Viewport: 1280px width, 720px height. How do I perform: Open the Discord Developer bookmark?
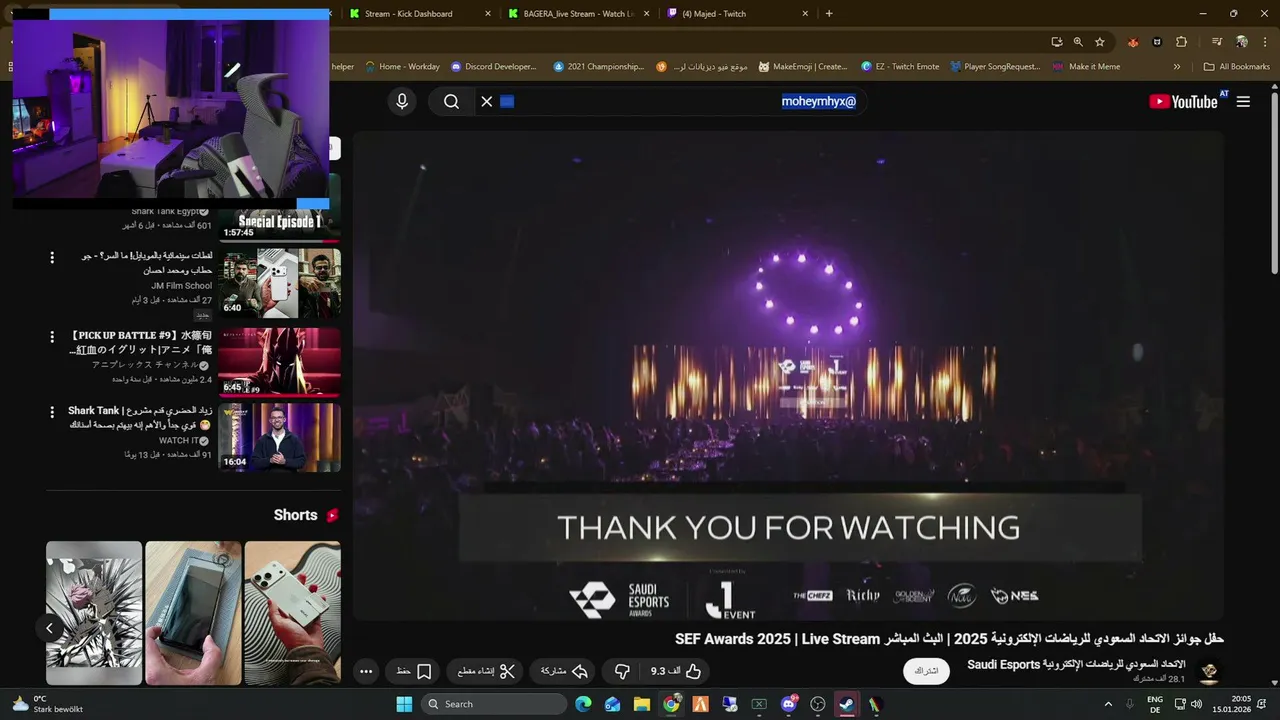click(493, 67)
